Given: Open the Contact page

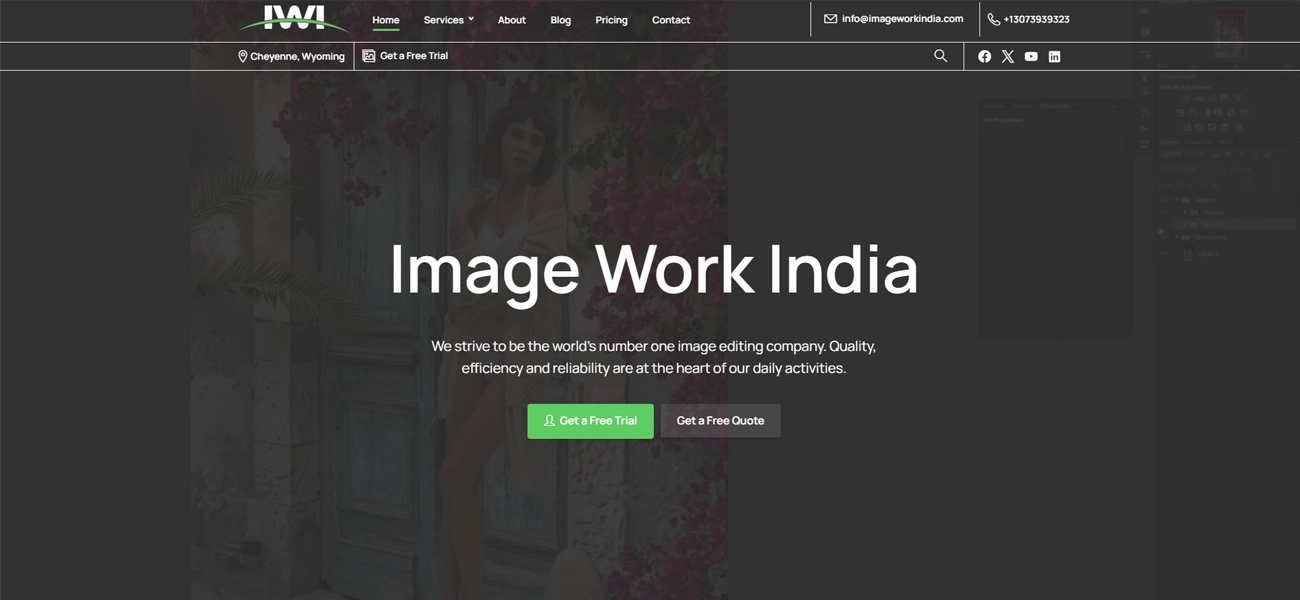Looking at the screenshot, I should pyautogui.click(x=671, y=19).
